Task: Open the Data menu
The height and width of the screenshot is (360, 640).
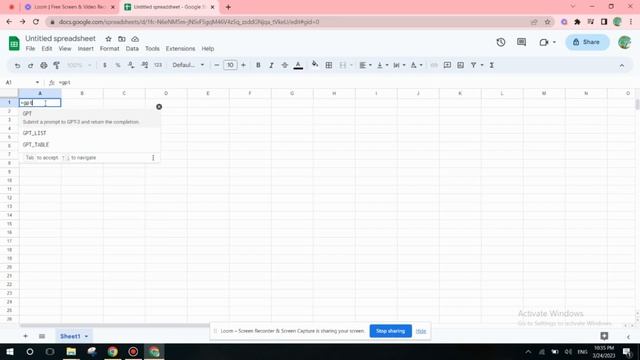Action: pyautogui.click(x=132, y=49)
